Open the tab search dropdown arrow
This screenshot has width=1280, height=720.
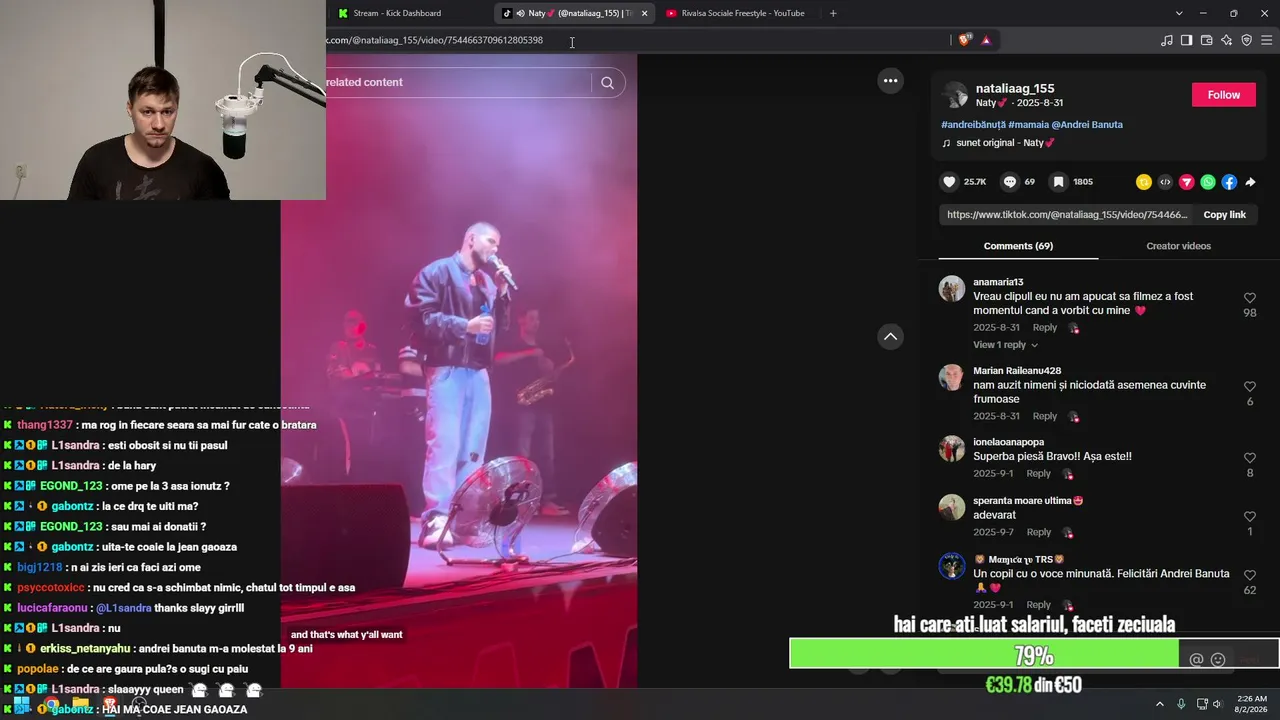1179,13
